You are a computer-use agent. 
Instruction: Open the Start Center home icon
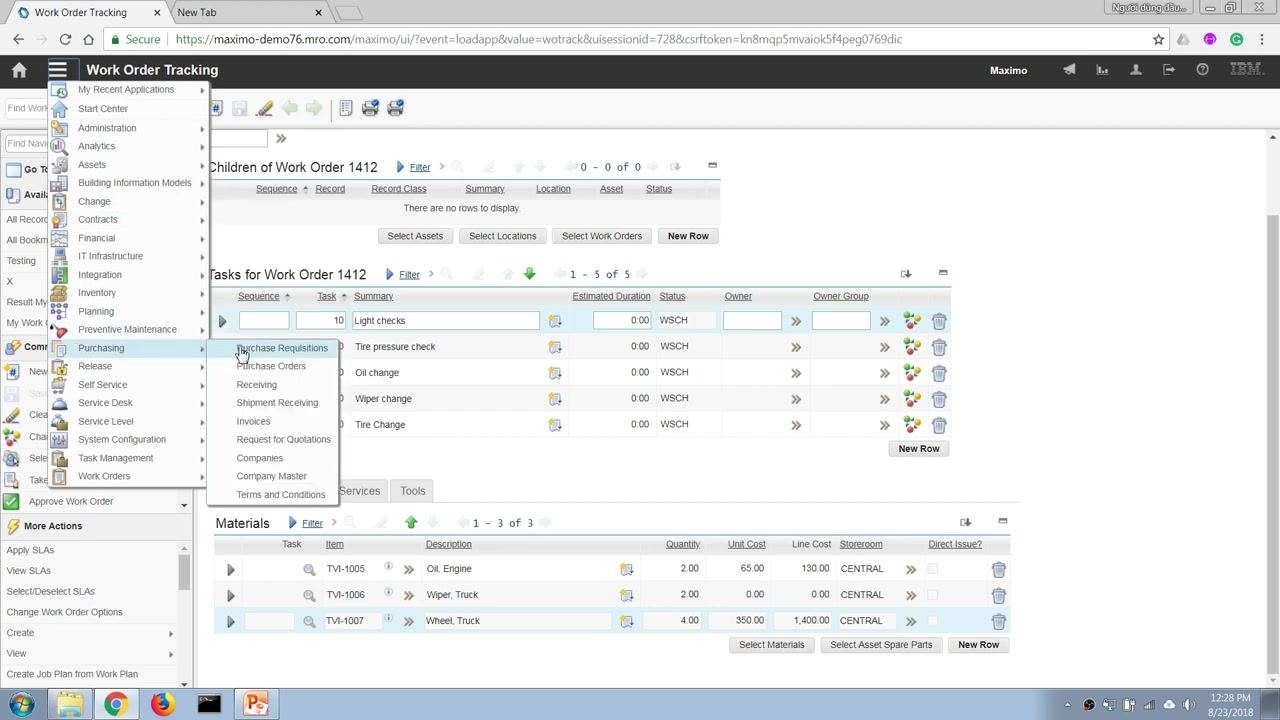point(19,70)
